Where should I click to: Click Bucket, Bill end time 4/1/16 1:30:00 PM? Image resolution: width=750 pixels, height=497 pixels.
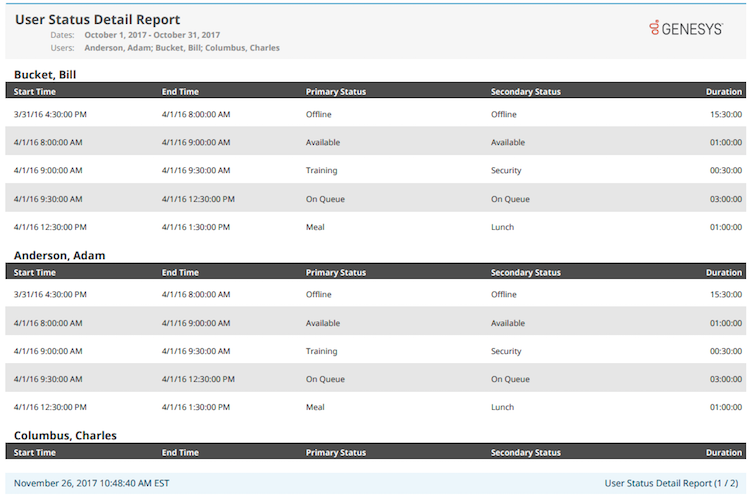(196, 227)
